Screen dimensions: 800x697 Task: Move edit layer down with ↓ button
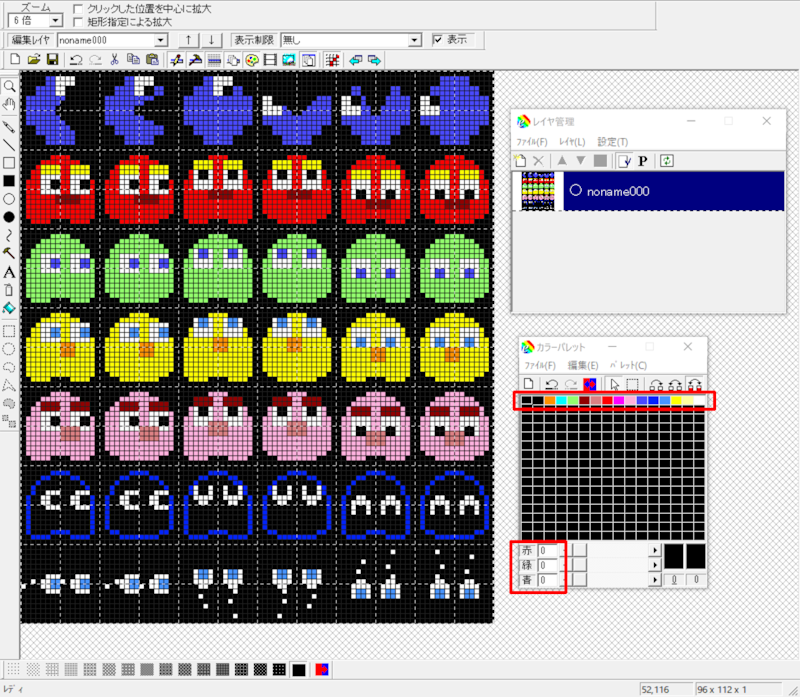pos(211,40)
